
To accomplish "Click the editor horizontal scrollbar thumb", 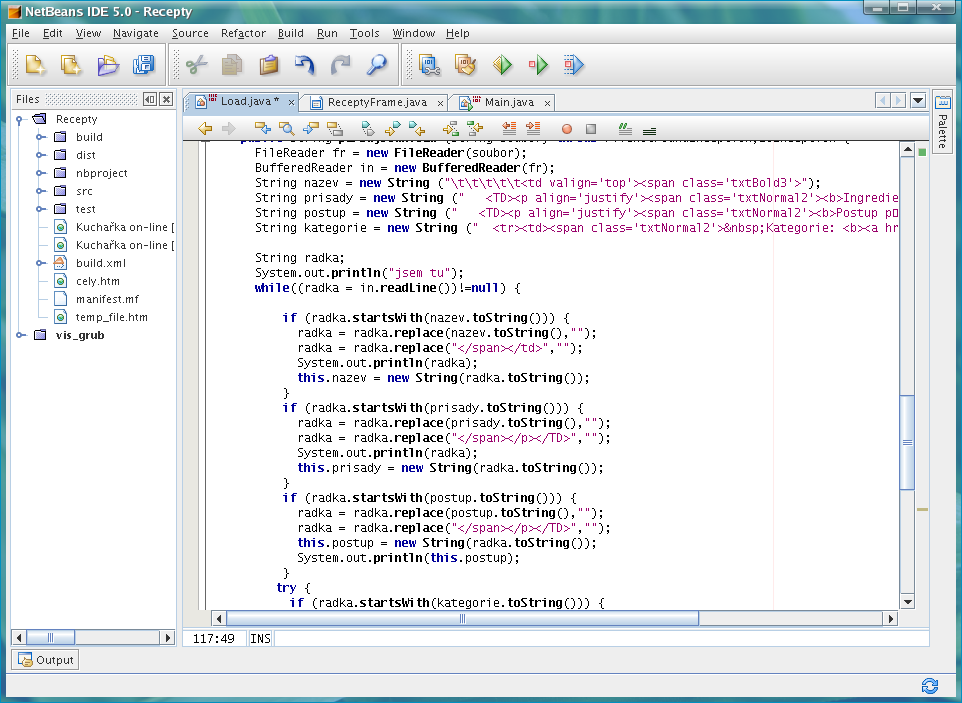I will 461,619.
